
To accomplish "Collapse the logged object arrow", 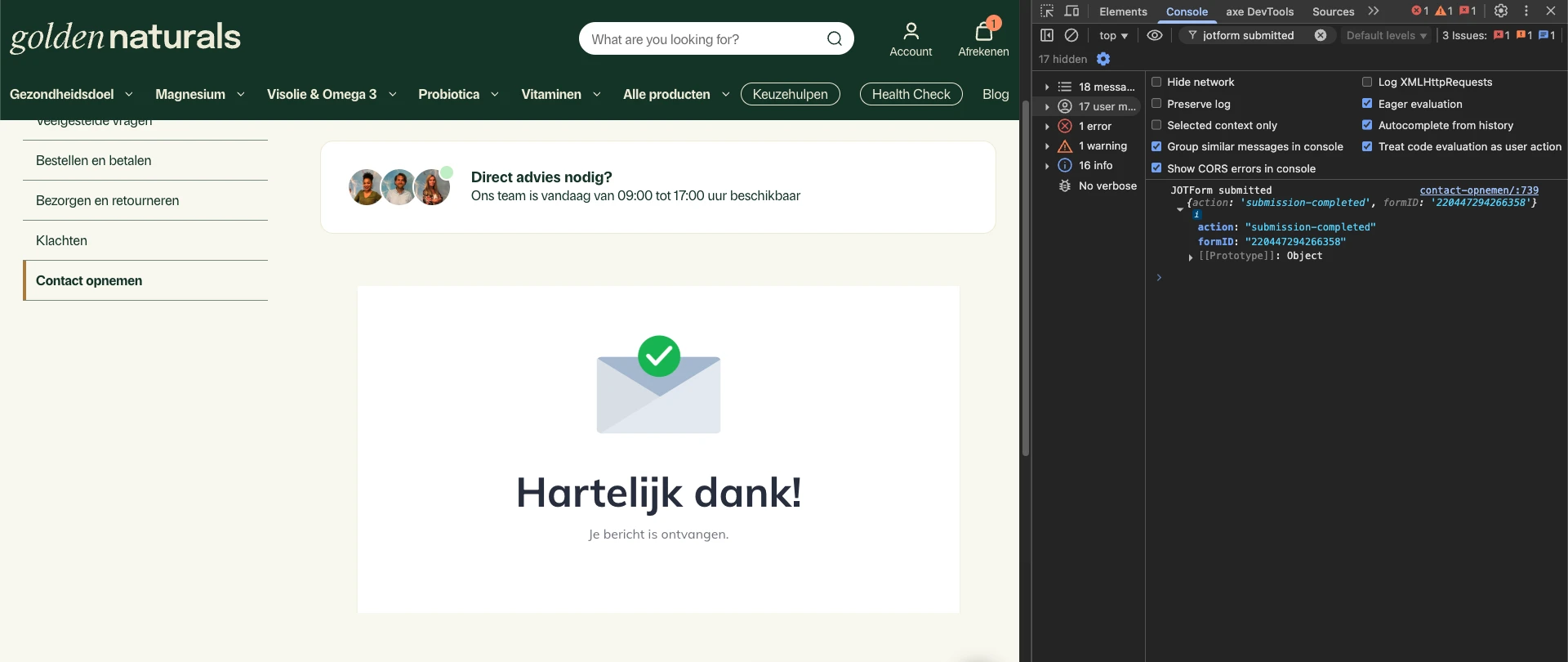I will (1180, 209).
